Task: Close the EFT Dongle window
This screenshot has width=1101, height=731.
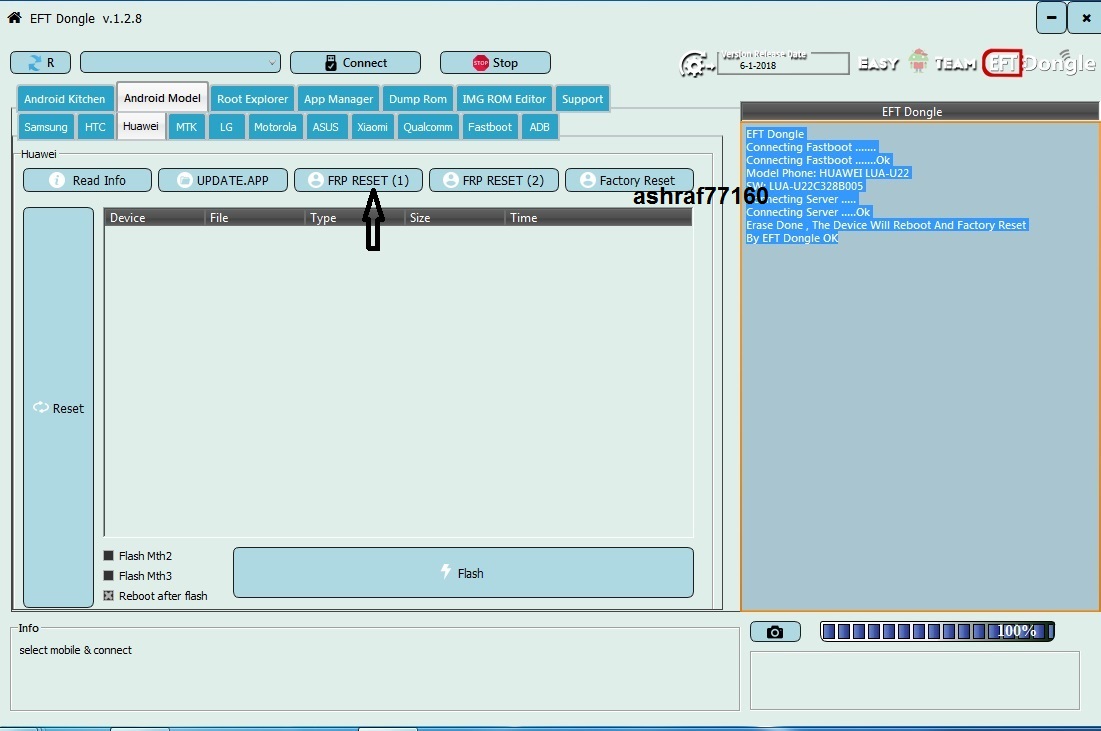Action: tap(1086, 18)
